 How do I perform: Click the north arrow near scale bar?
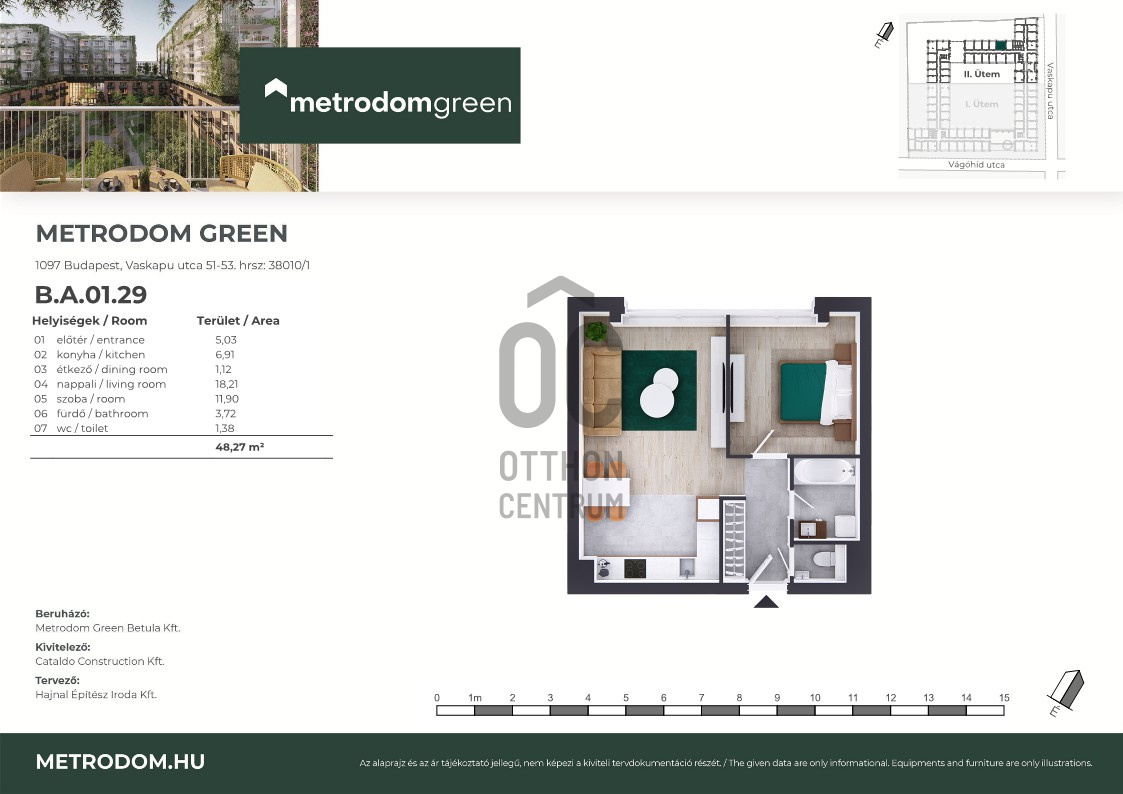point(1066,692)
